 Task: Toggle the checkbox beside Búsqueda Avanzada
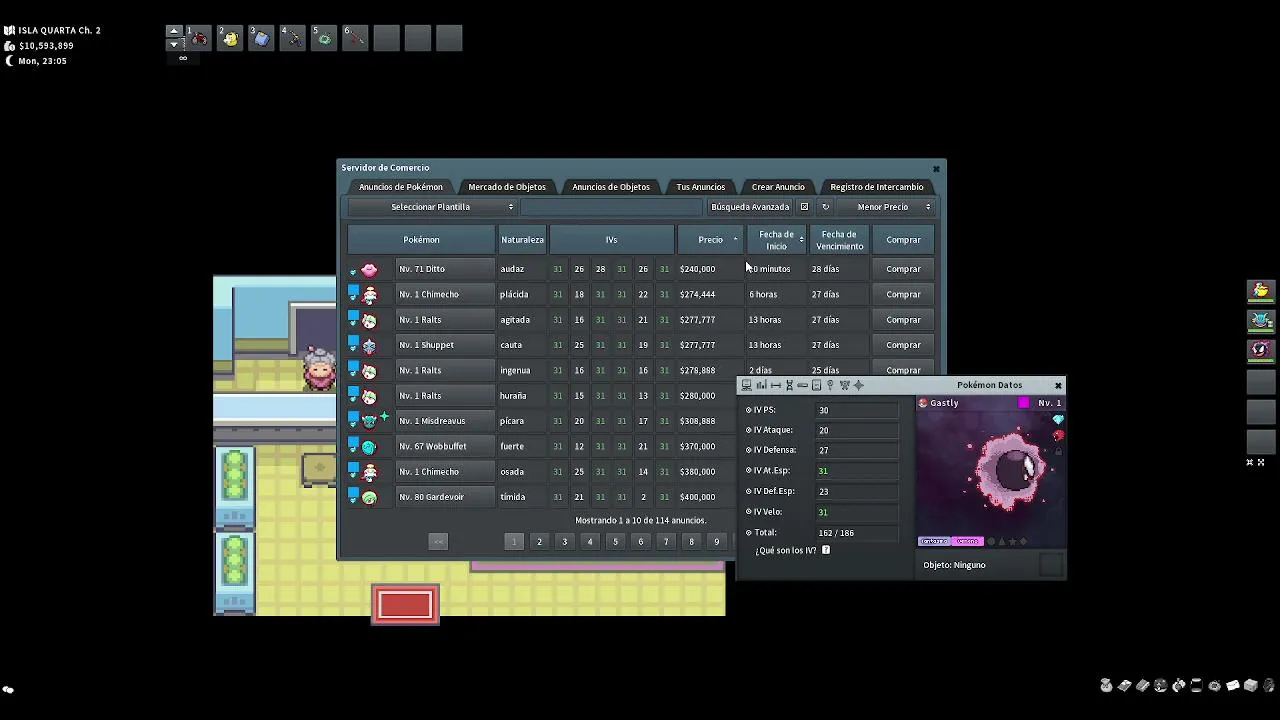point(804,207)
